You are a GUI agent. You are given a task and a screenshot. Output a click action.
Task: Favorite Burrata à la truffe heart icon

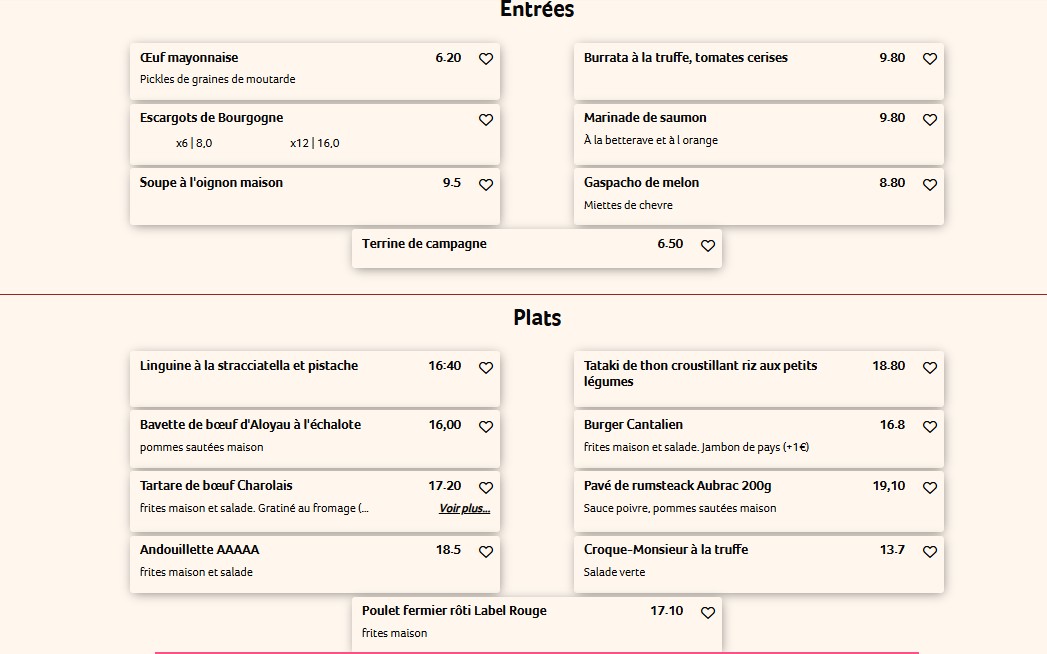tap(929, 59)
